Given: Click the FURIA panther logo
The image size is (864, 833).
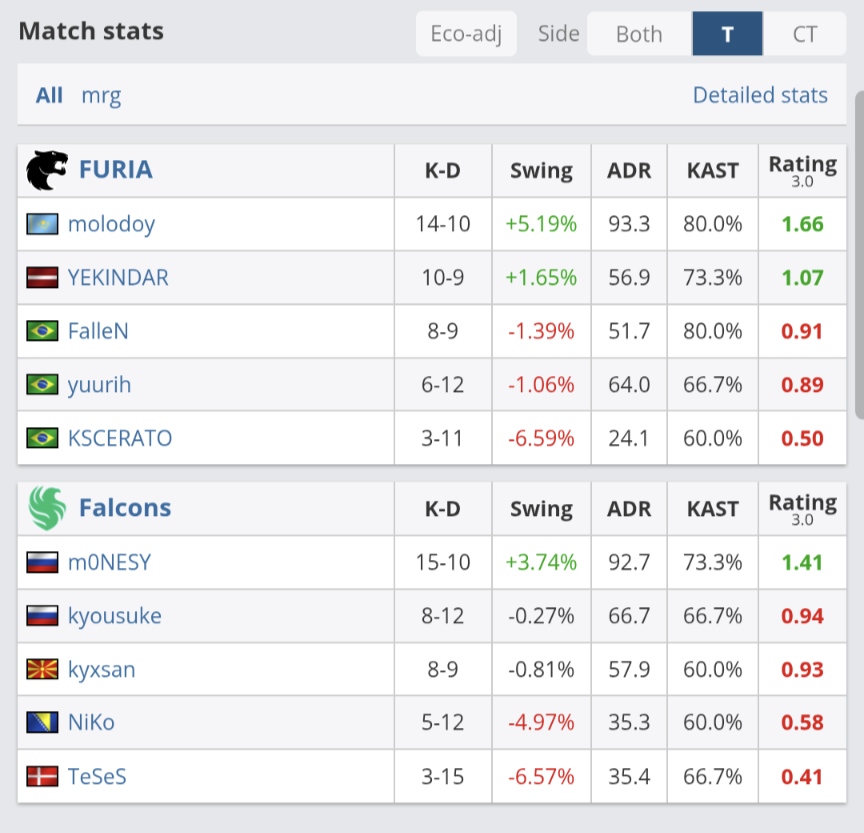Looking at the screenshot, I should click(47, 170).
